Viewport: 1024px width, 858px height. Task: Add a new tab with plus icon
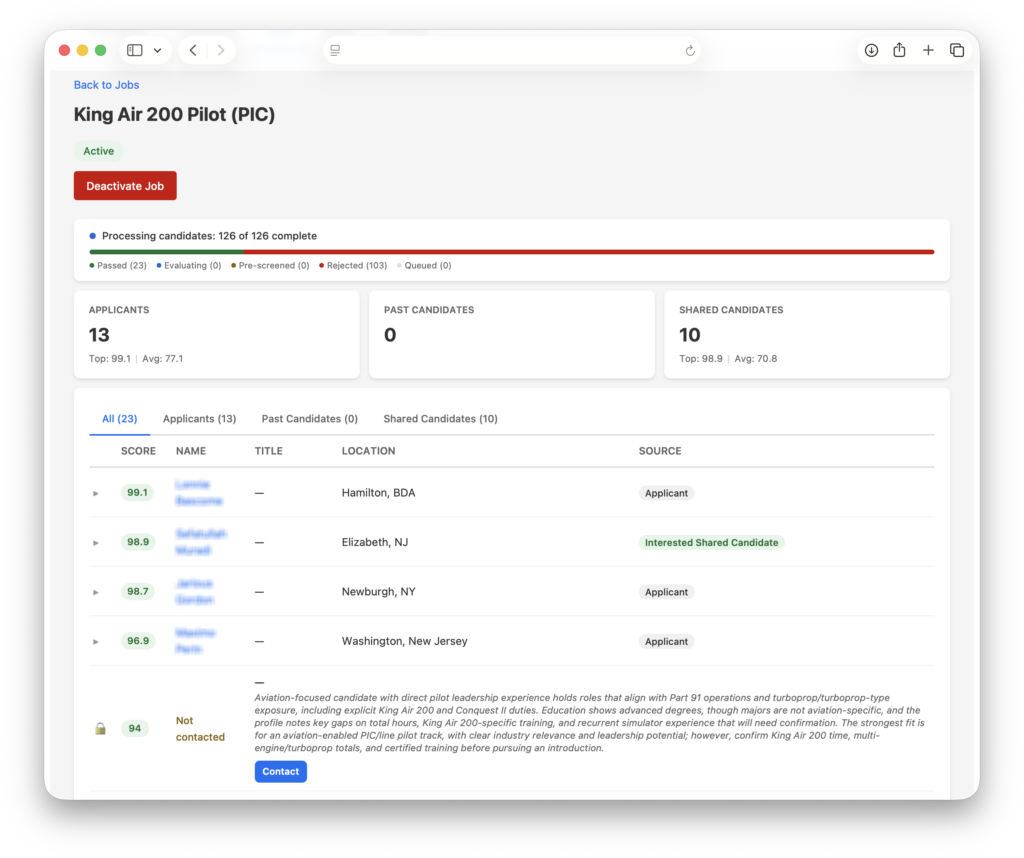tap(928, 50)
